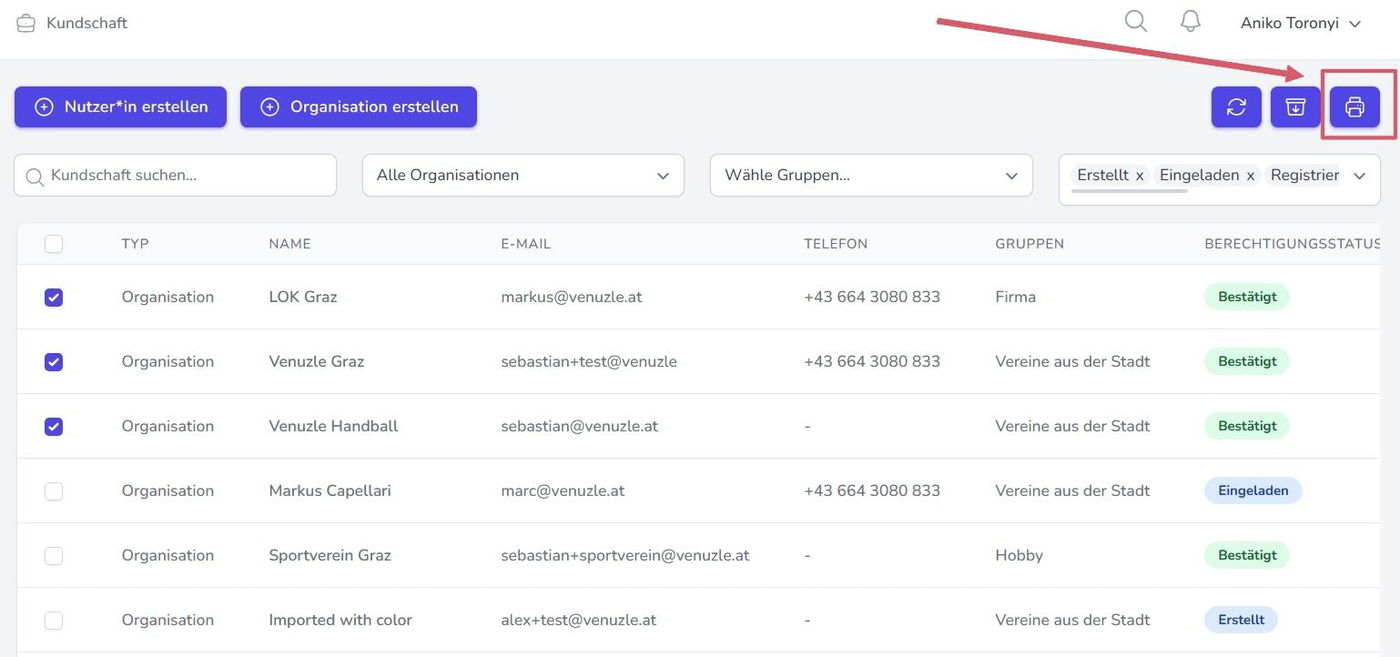
Task: Expand the status filter dropdown chevron
Action: click(1359, 176)
